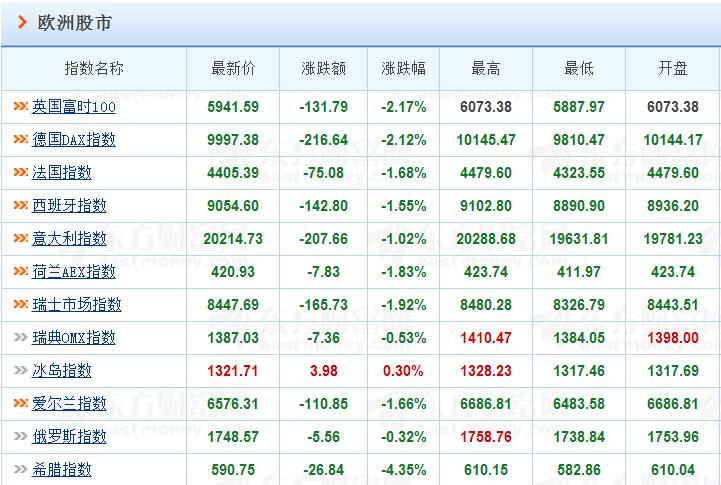Click gray double-arrow icon before 冰岛指数
Image resolution: width=721 pixels, height=485 pixels.
coord(21,370)
